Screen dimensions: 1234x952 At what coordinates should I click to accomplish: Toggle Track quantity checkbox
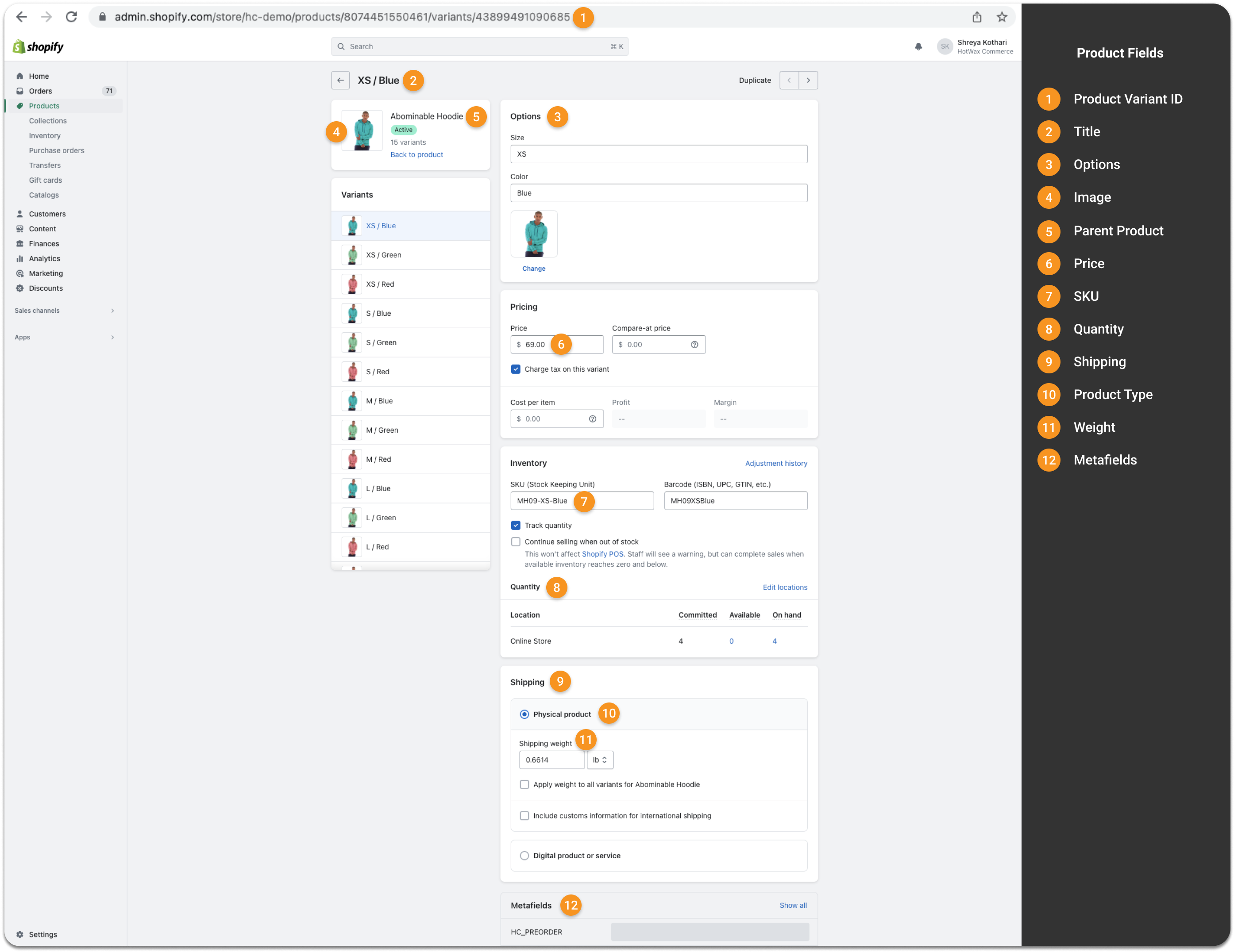point(515,525)
